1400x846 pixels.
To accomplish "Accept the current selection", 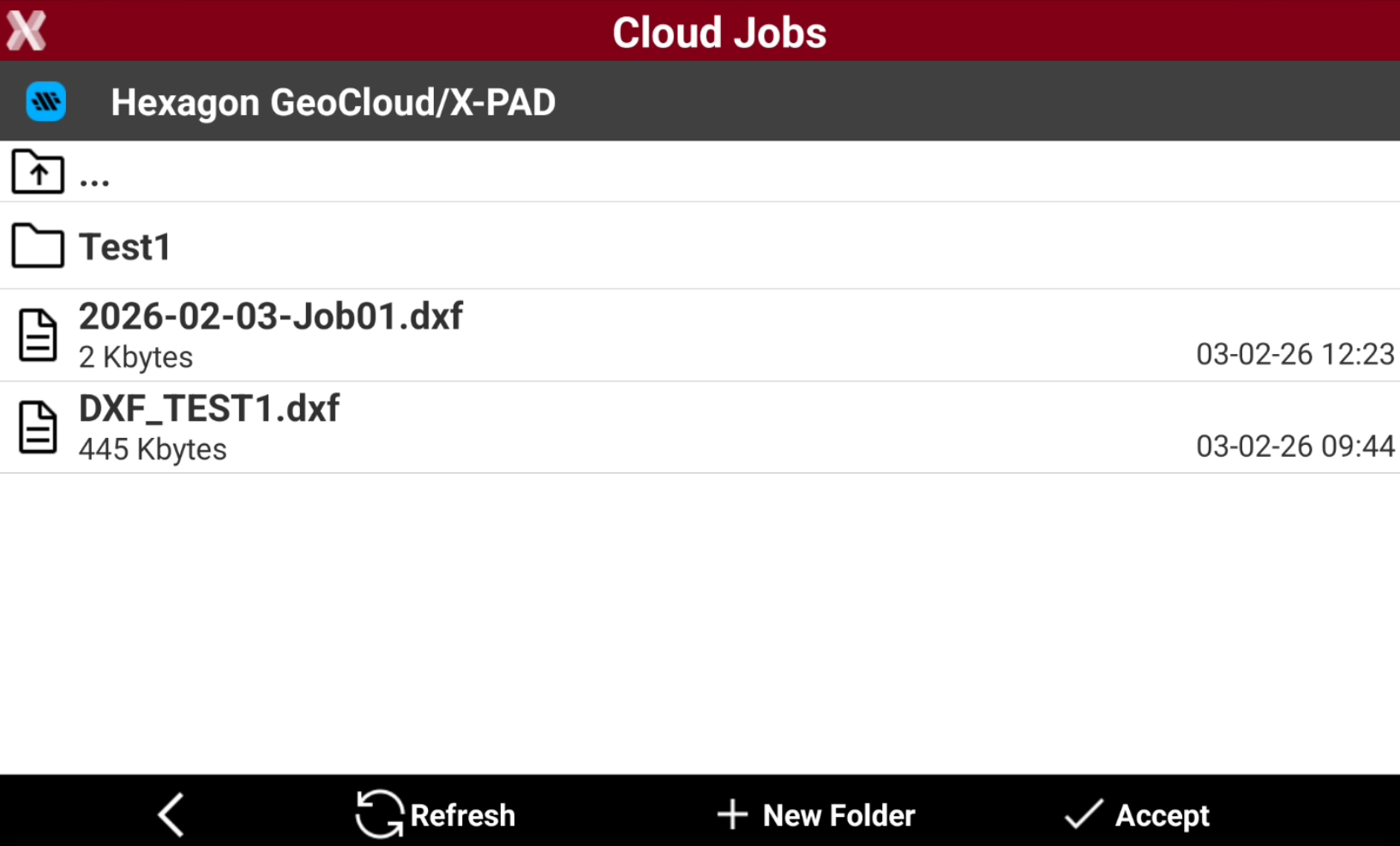I will (1137, 815).
